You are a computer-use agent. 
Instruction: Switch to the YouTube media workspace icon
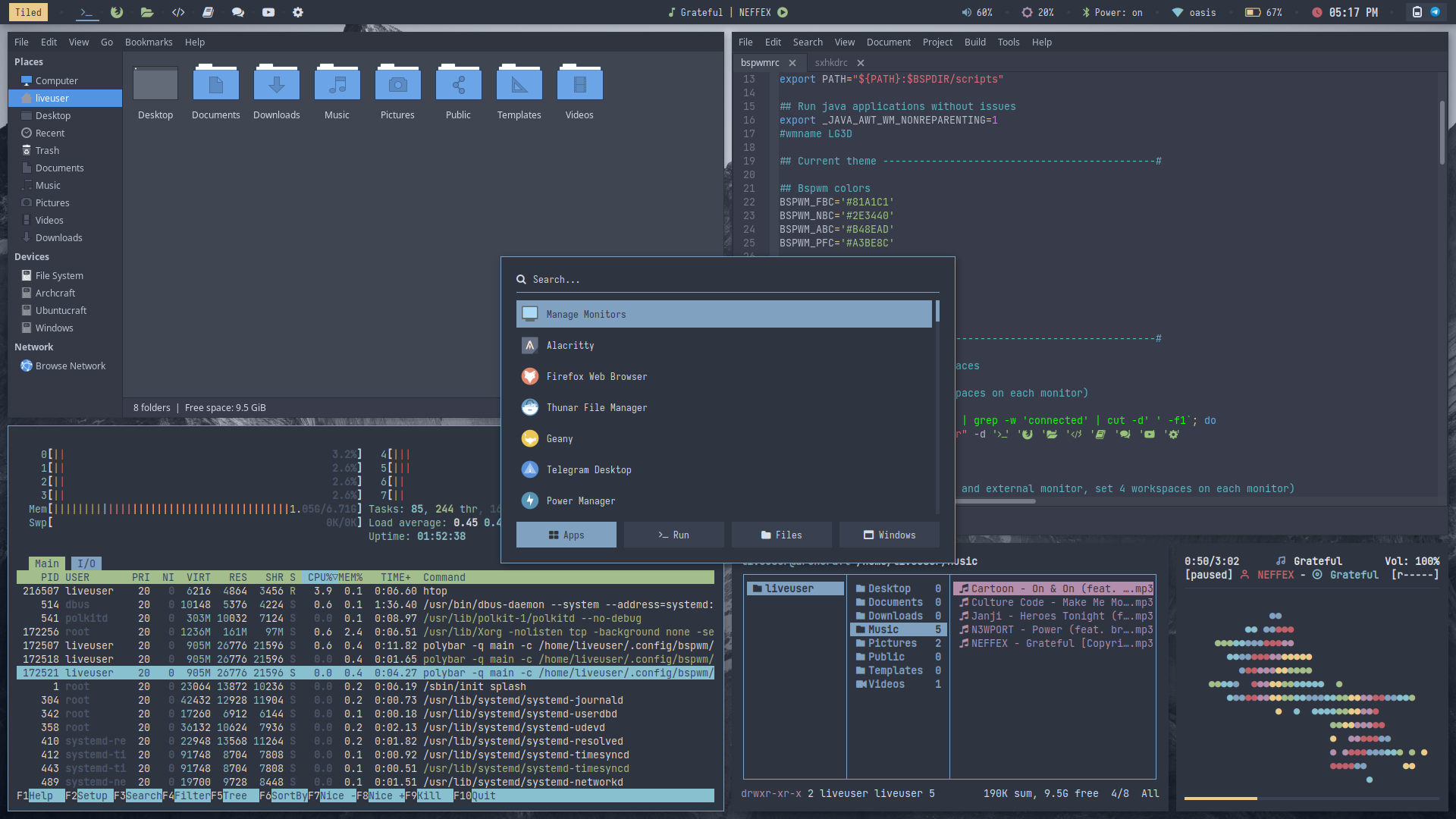click(268, 12)
